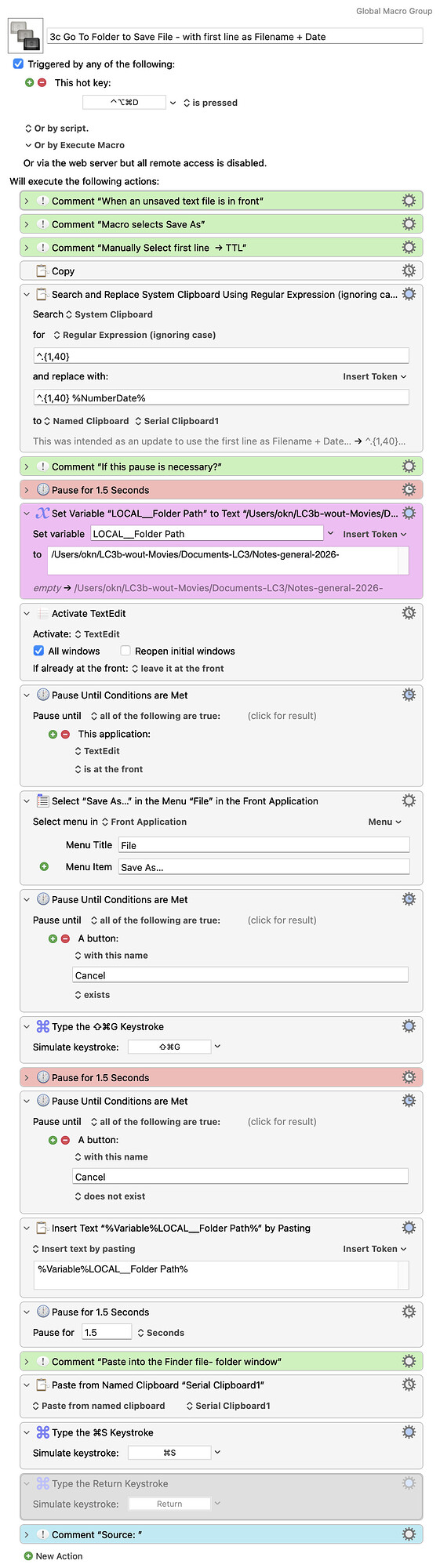The image size is (440, 1568).
Task: Open the "Front Application" select menu popup
Action: [x=144, y=822]
